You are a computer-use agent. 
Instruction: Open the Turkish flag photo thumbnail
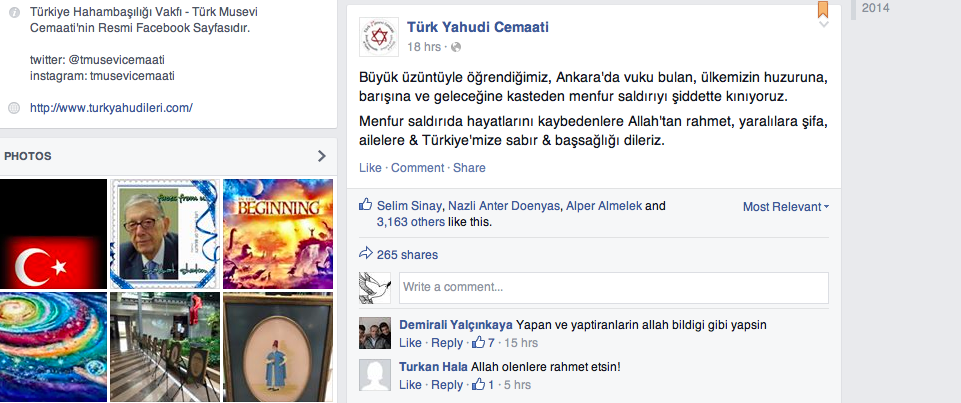(53, 234)
